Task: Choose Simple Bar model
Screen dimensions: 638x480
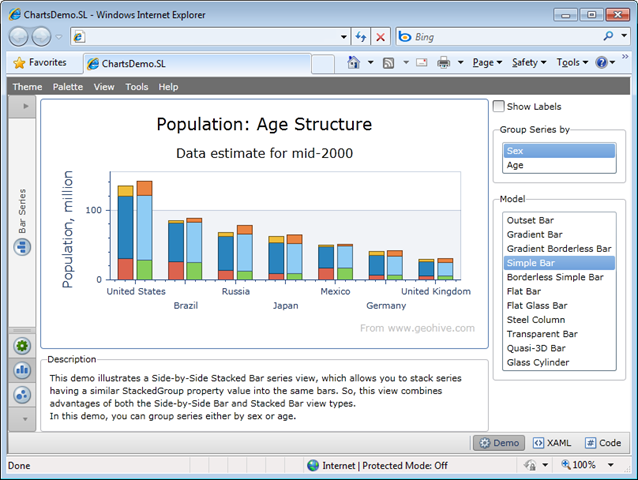Action: pyautogui.click(x=559, y=263)
